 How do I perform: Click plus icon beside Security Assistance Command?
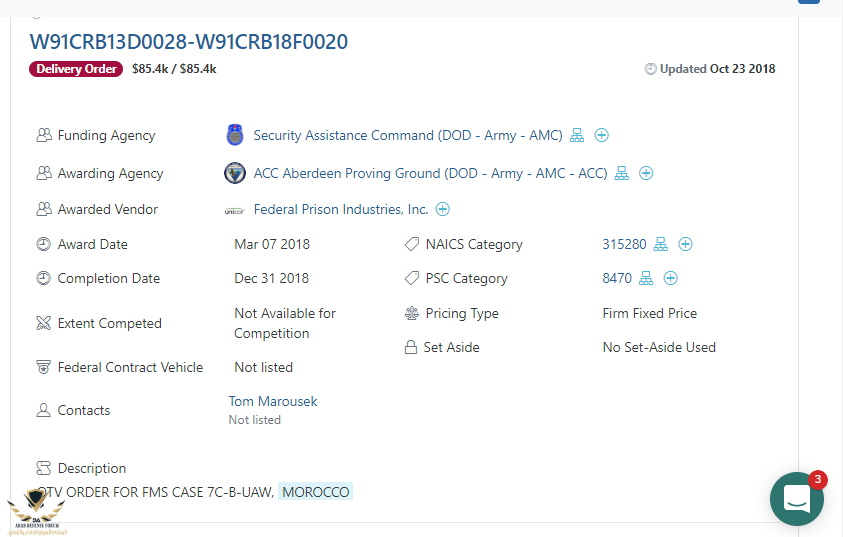click(x=602, y=136)
